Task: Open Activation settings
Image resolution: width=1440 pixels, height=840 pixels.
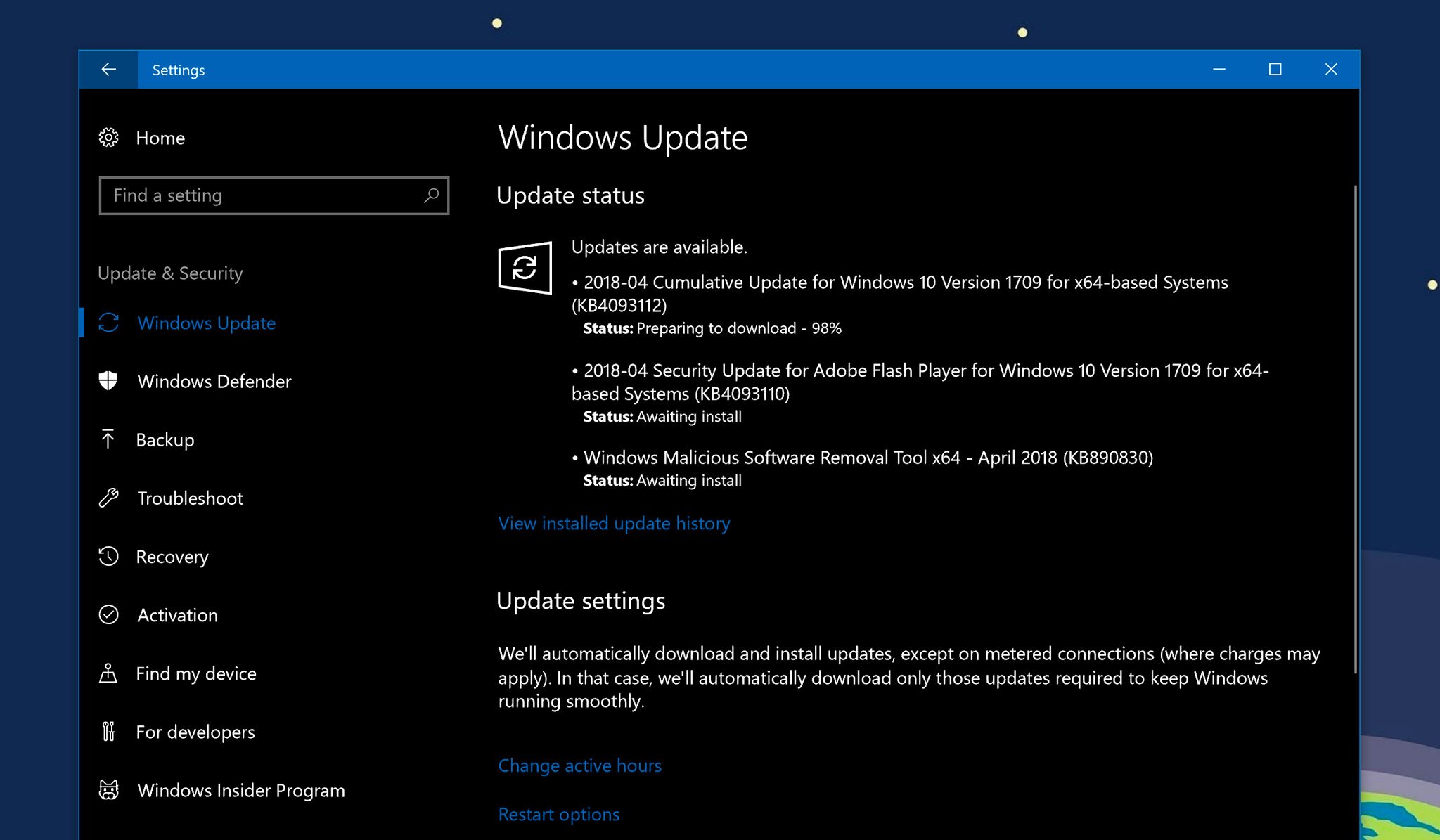Action: (x=177, y=615)
